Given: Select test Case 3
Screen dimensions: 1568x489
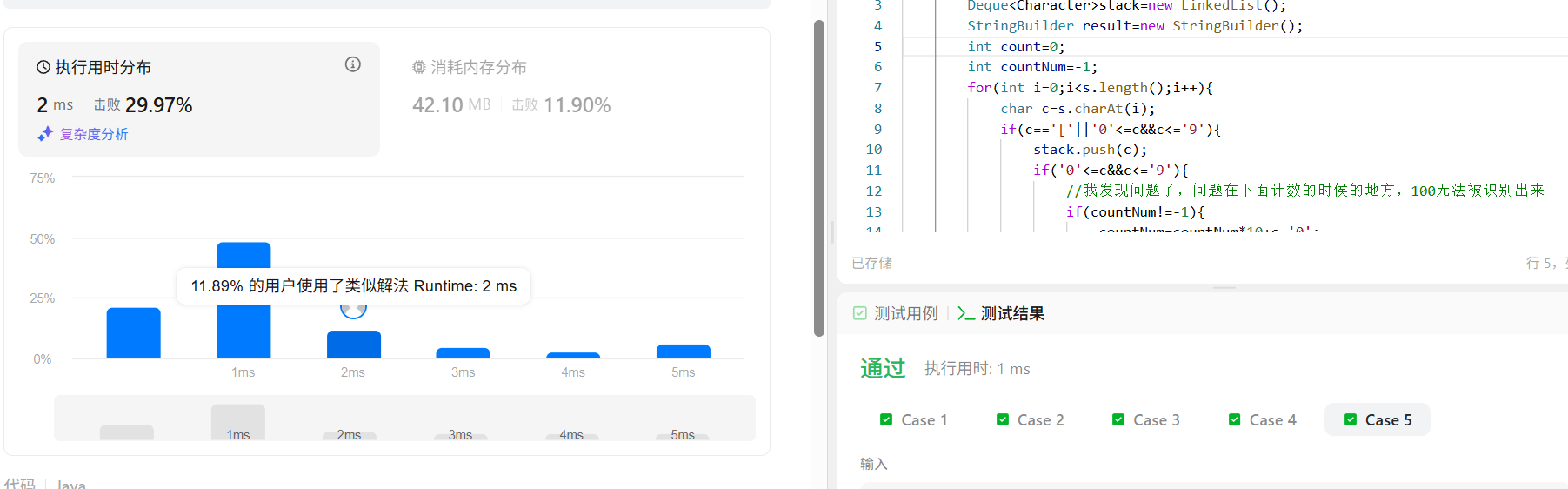Looking at the screenshot, I should click(1145, 420).
